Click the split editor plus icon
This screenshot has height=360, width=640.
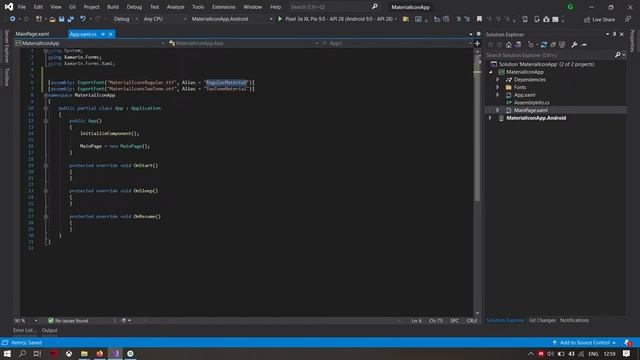pos(477,43)
